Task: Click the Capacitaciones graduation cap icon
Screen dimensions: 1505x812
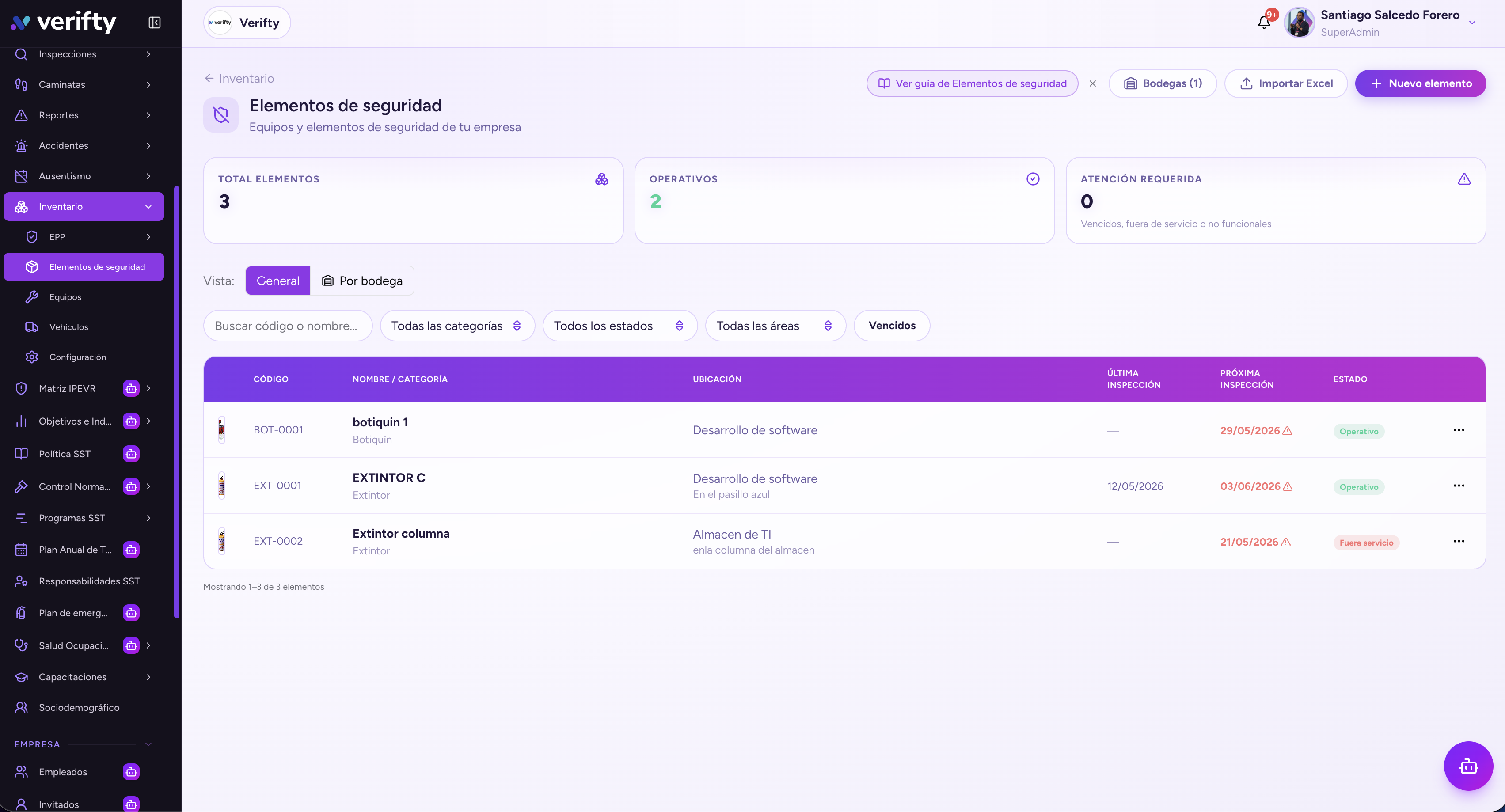Action: (22, 677)
